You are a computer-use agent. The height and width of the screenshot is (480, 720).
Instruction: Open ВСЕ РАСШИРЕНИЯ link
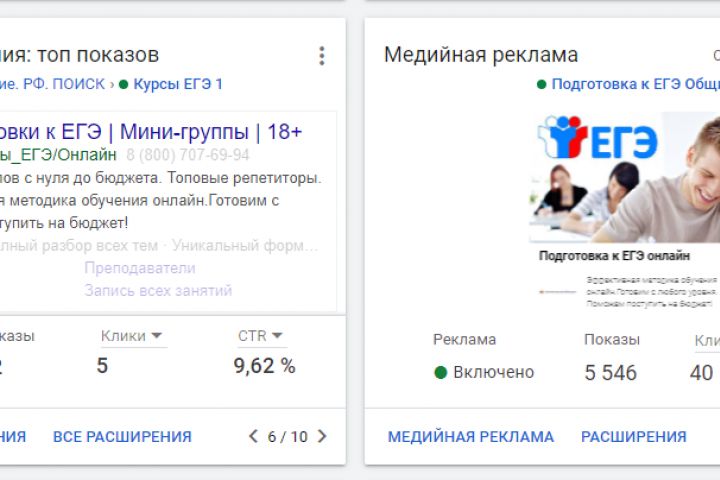122,437
